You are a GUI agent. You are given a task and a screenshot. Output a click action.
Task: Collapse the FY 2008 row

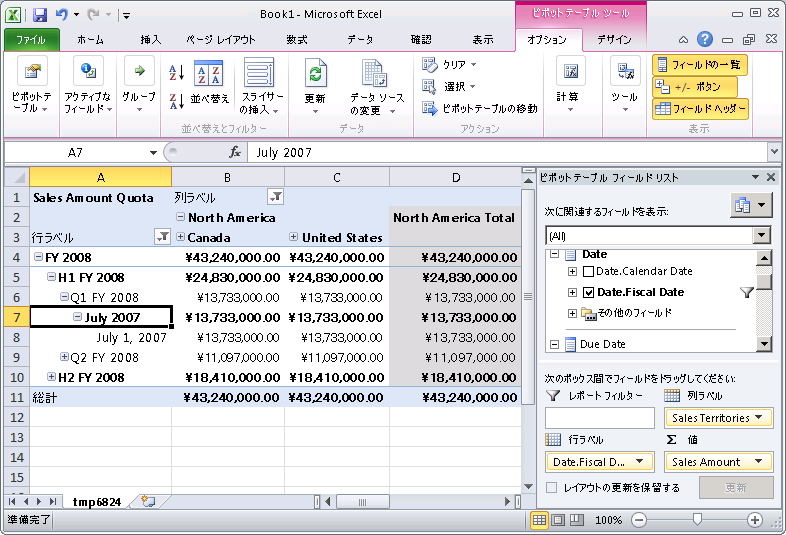coord(38,257)
